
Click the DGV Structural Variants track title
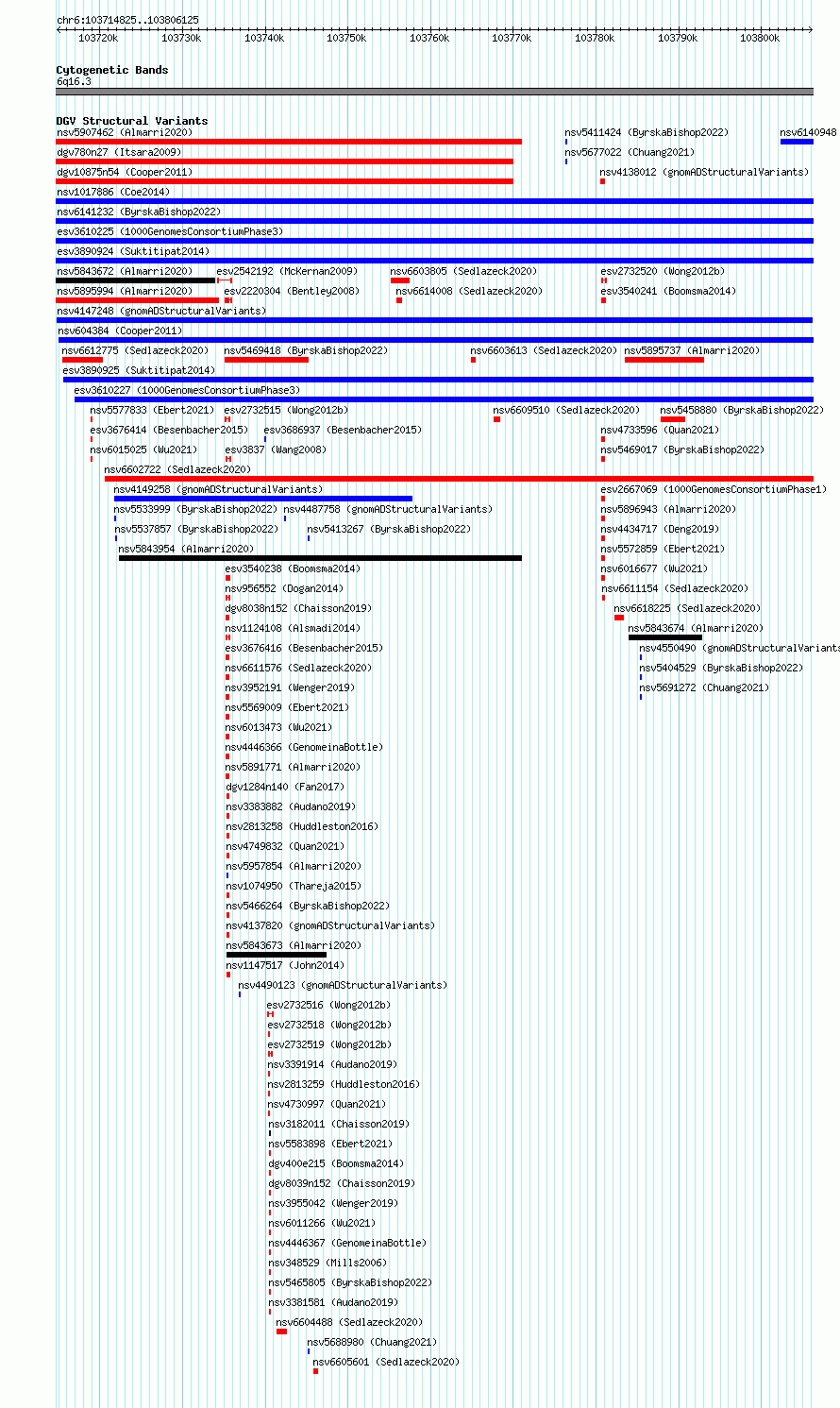(x=132, y=121)
